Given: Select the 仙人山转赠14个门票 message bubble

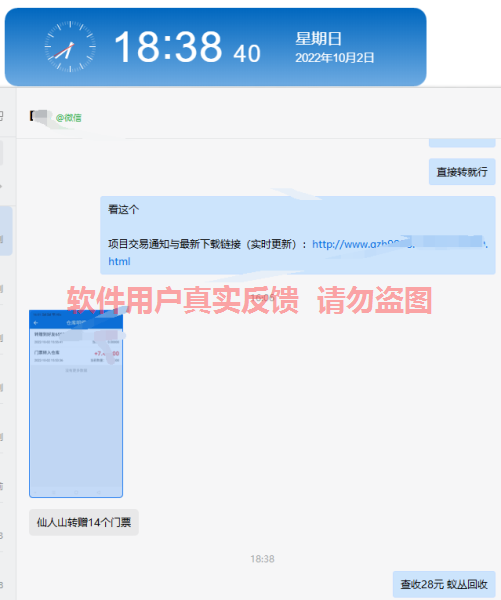Looking at the screenshot, I should coord(84,522).
